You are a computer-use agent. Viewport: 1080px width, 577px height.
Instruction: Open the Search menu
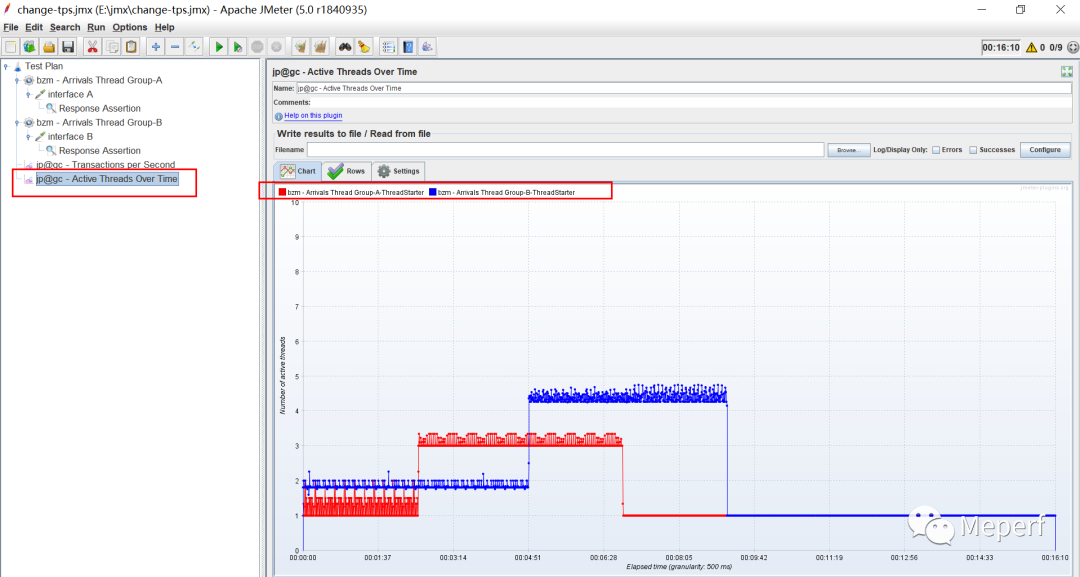pos(65,28)
